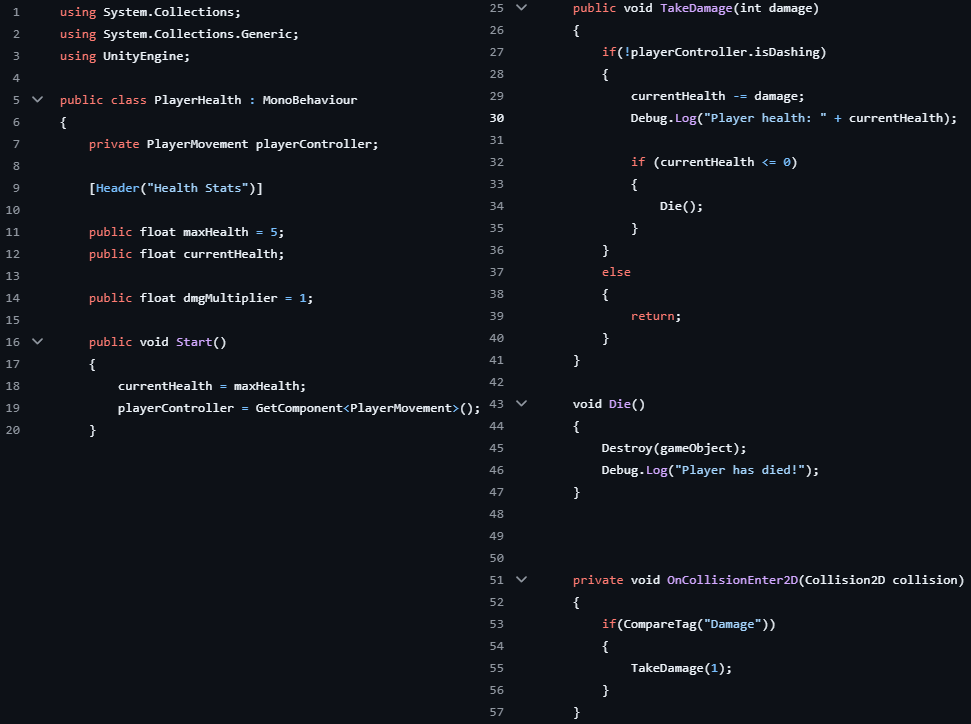Click the "Health Stats" string
Screen dimensions: 971x724
(x=197, y=188)
